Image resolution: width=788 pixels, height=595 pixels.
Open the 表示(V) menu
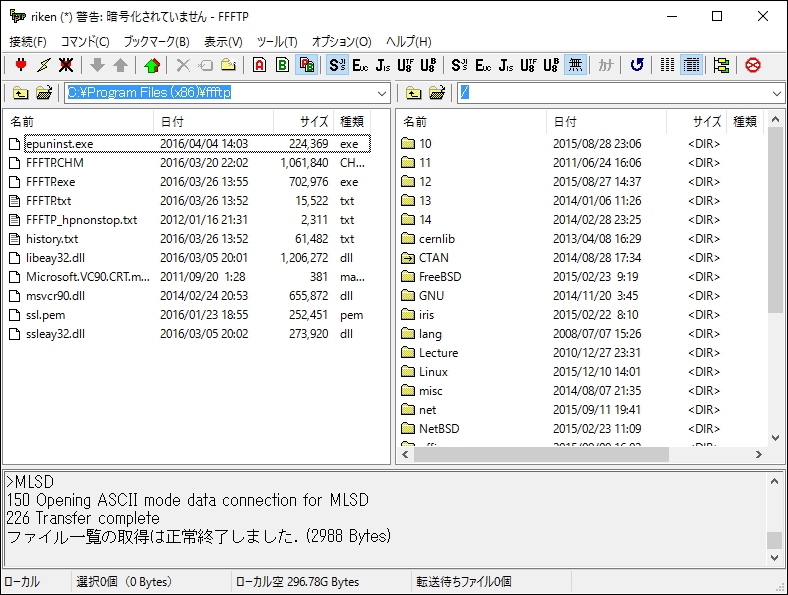point(223,42)
